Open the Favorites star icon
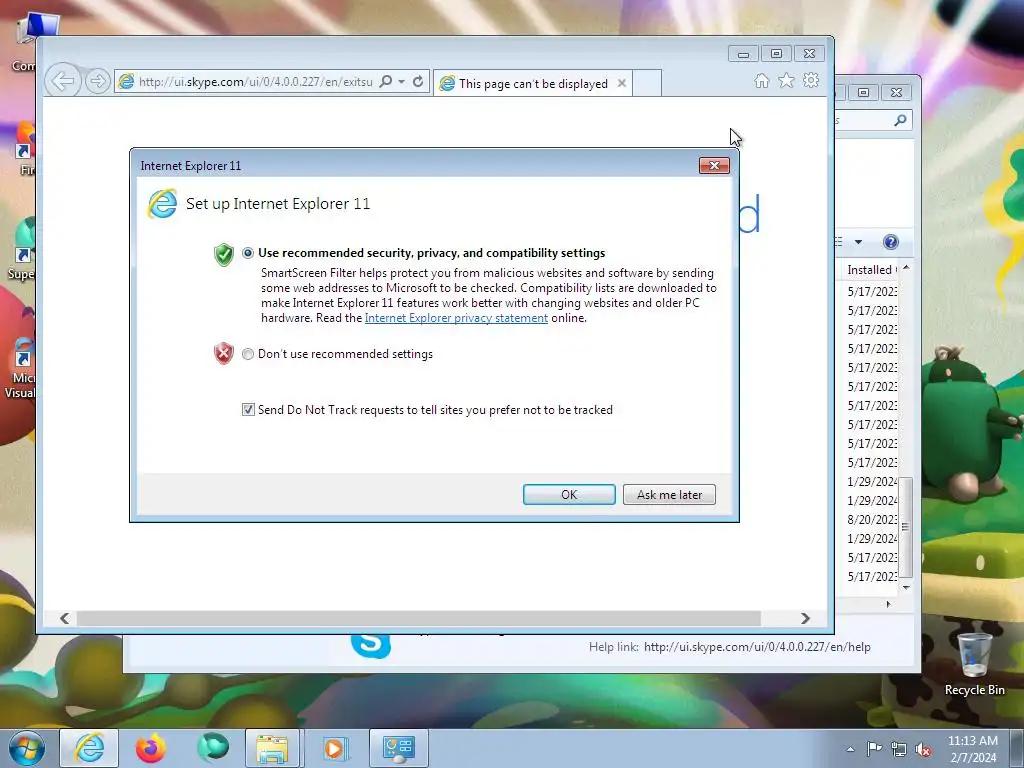This screenshot has height=768, width=1024. 786,80
